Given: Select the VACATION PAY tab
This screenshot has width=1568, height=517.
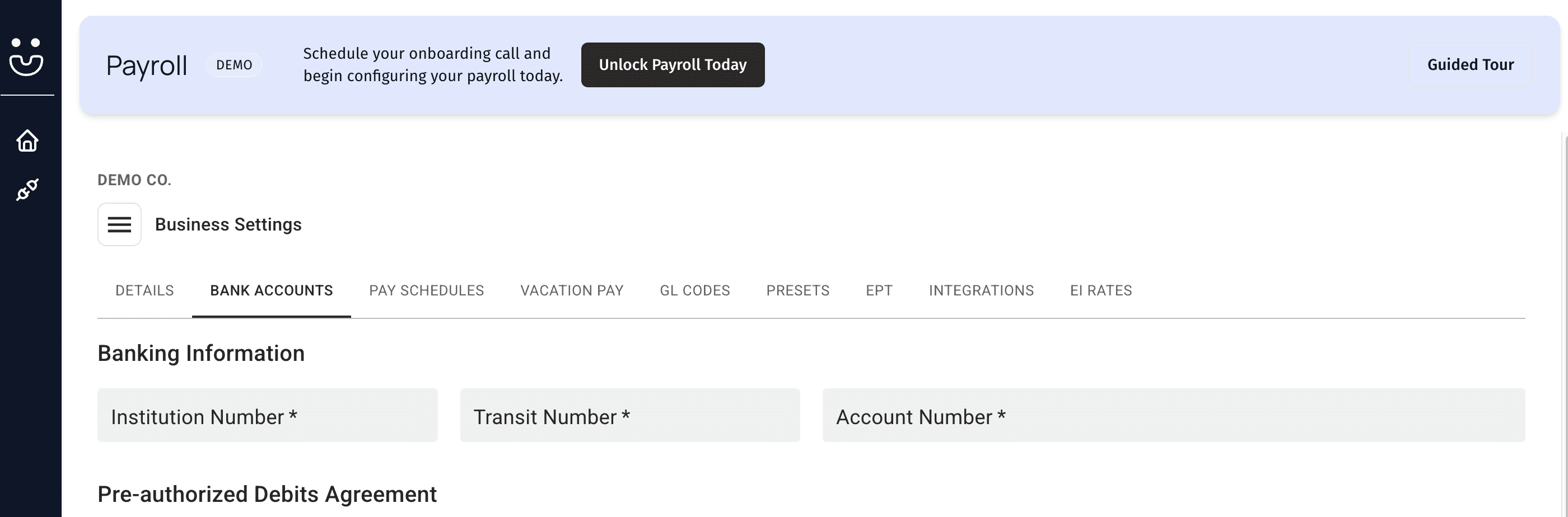Looking at the screenshot, I should (x=572, y=290).
